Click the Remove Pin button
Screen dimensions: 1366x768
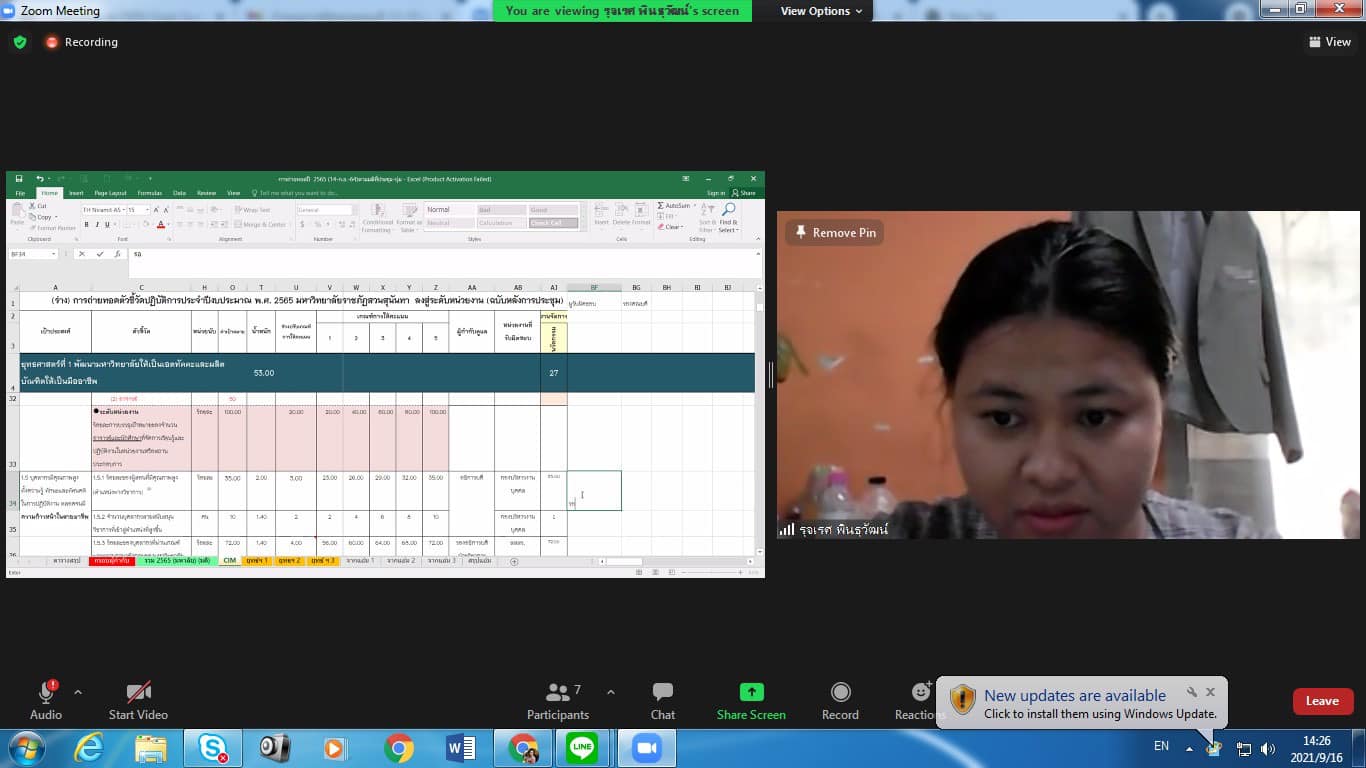pos(834,233)
